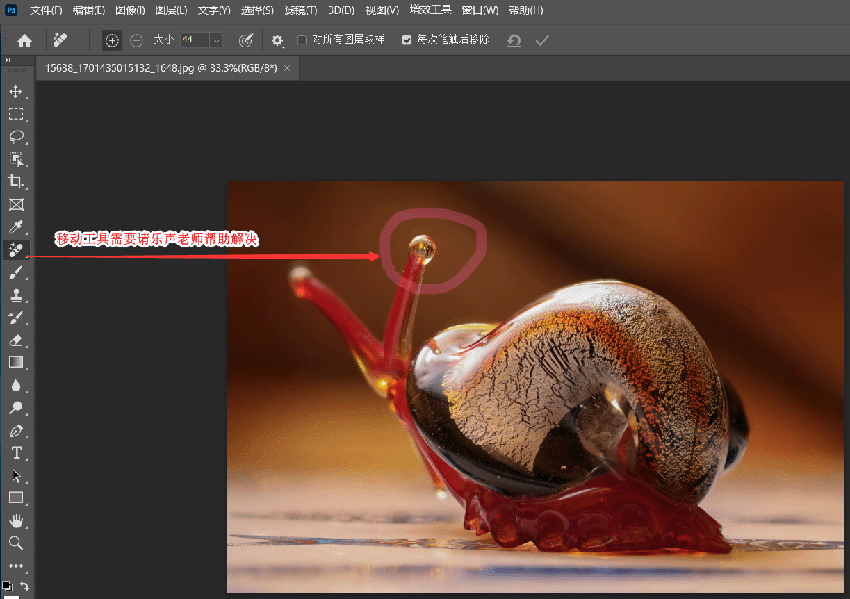The height and width of the screenshot is (599, 850).
Task: Reset to default foreground and background colors
Action: [x=7, y=586]
